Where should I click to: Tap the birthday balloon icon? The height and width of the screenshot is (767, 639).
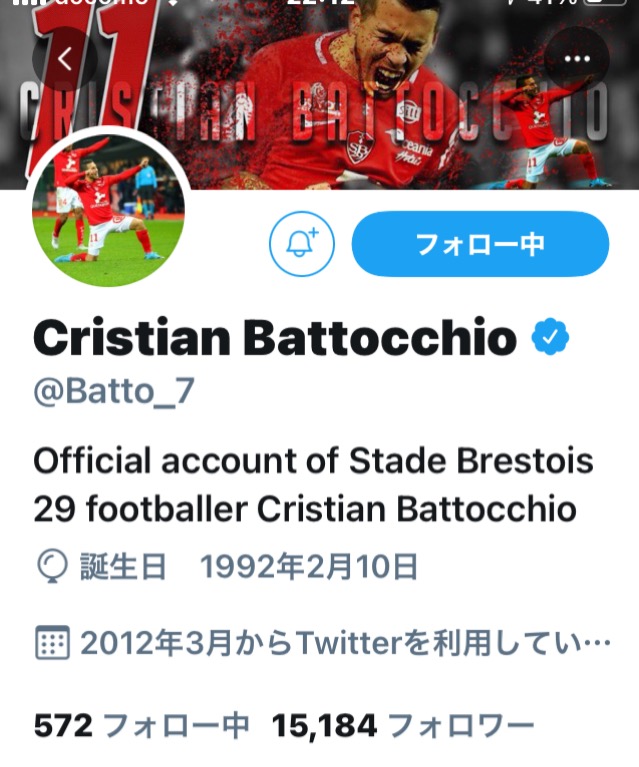coord(52,566)
